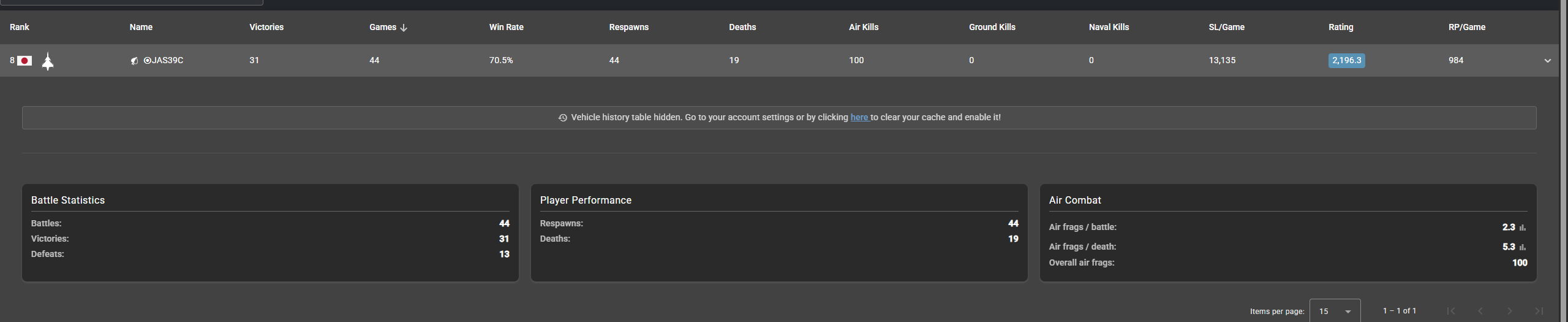This screenshot has width=1568, height=322.
Task: Click the blue 2,196.3 rating badge
Action: (1346, 60)
